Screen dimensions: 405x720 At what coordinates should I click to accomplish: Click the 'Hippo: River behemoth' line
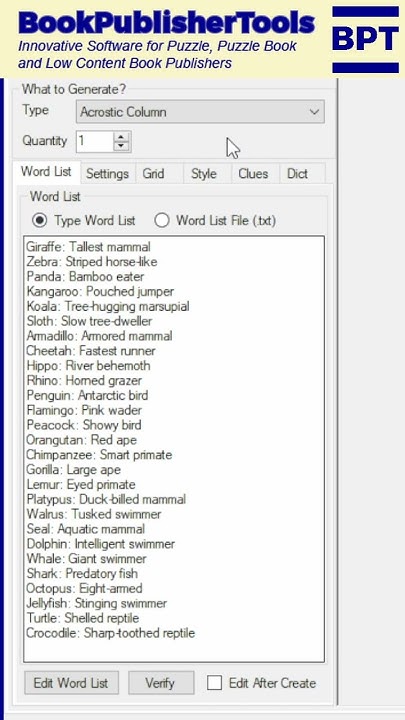click(x=88, y=366)
